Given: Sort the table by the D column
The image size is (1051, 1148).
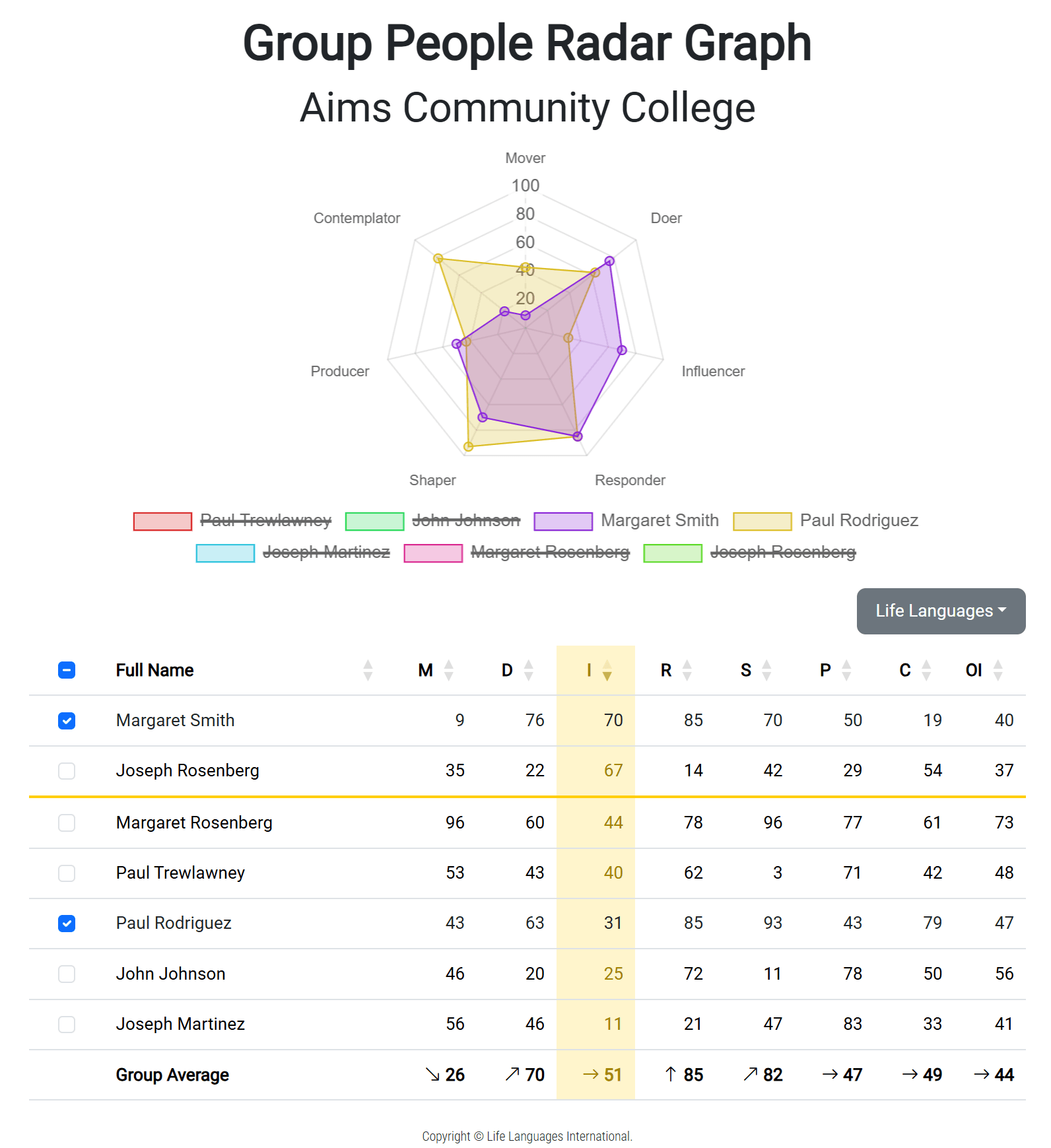Looking at the screenshot, I should pyautogui.click(x=528, y=670).
